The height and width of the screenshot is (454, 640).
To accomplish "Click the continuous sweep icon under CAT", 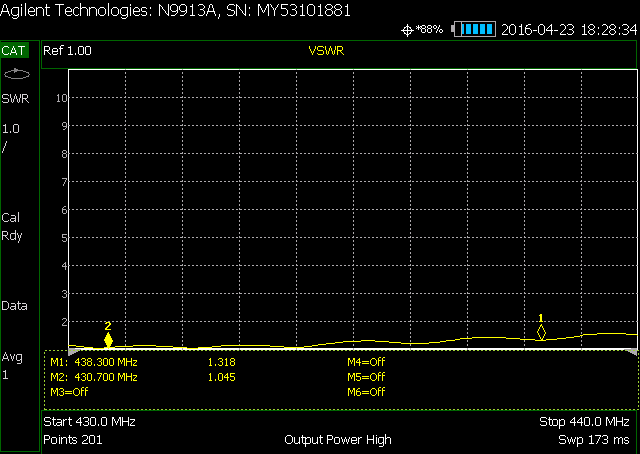I will 17,74.
